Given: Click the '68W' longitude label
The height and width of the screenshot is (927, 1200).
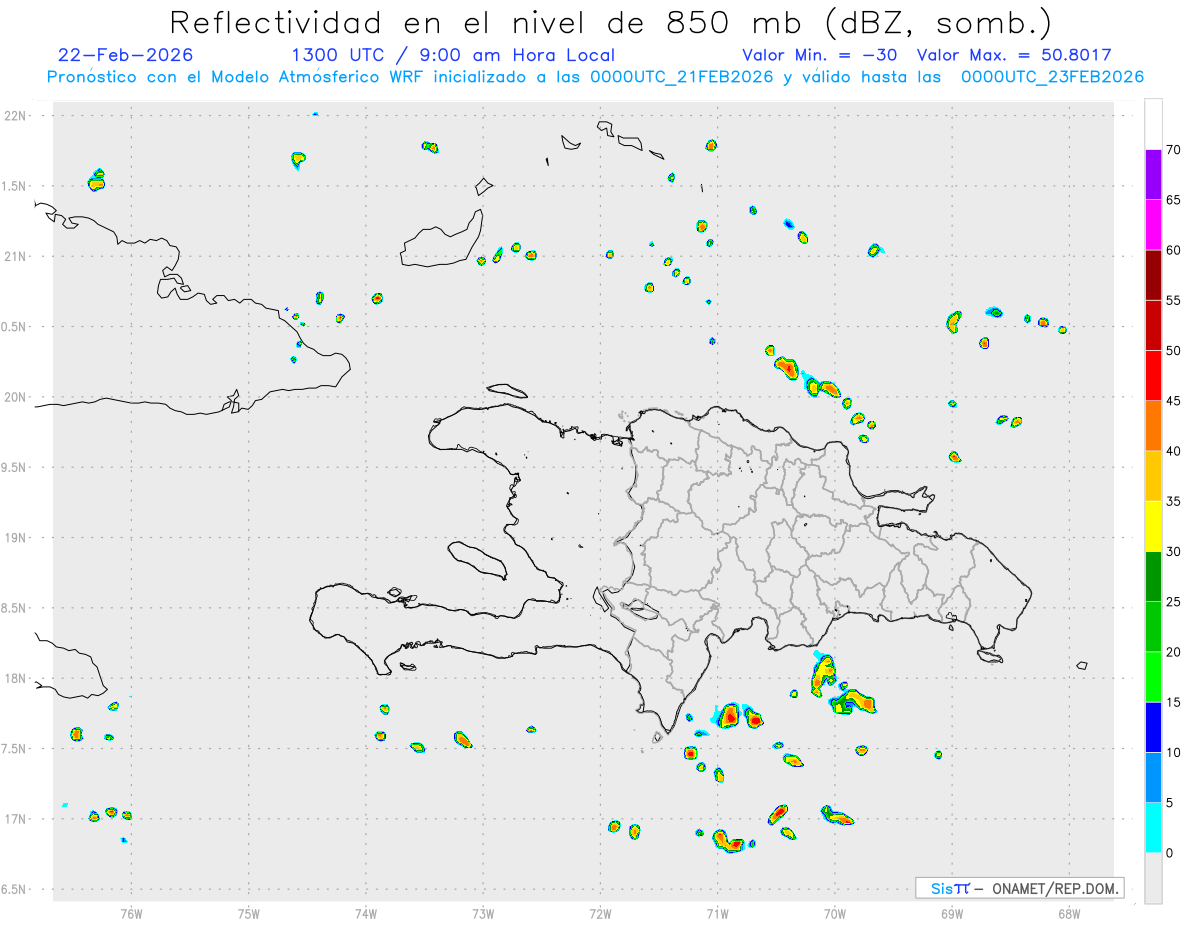Looking at the screenshot, I should point(1068,912).
